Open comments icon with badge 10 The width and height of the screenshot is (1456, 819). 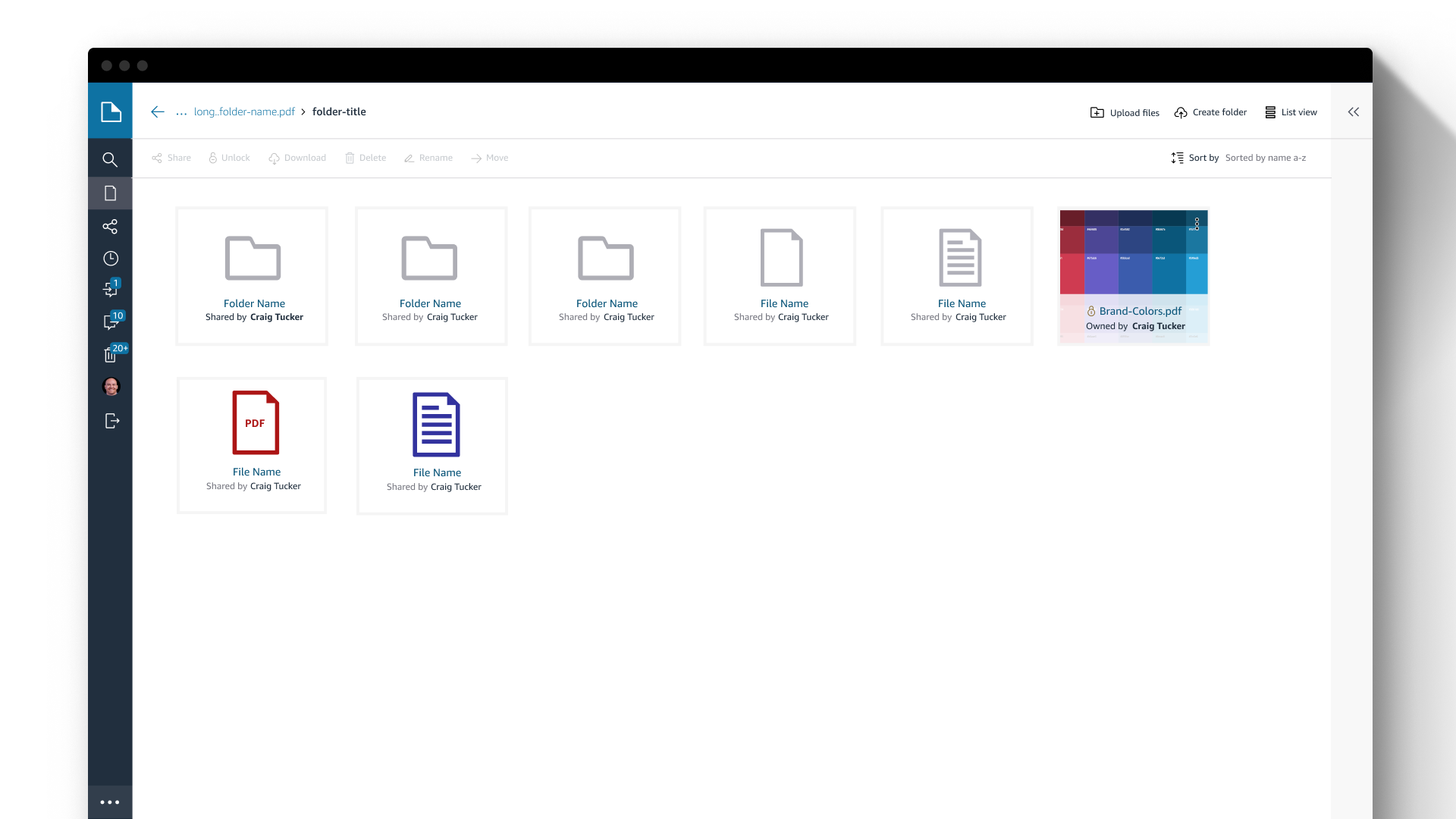[111, 322]
